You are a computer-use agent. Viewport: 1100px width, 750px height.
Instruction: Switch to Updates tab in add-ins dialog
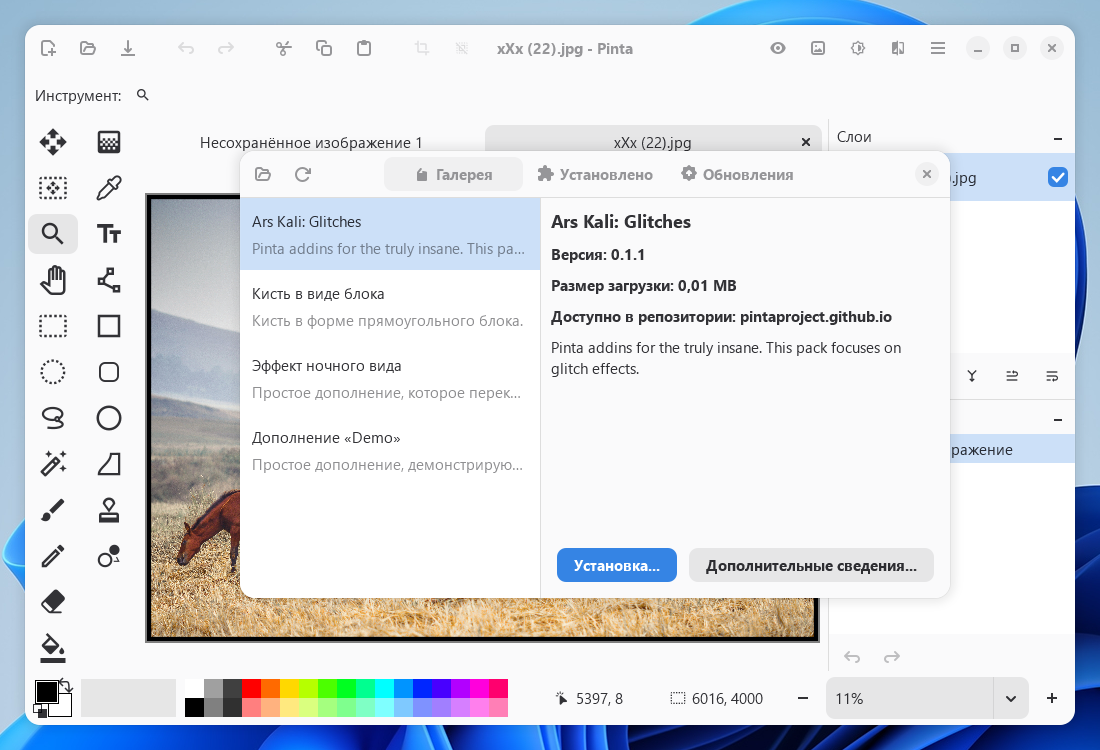pyautogui.click(x=737, y=175)
